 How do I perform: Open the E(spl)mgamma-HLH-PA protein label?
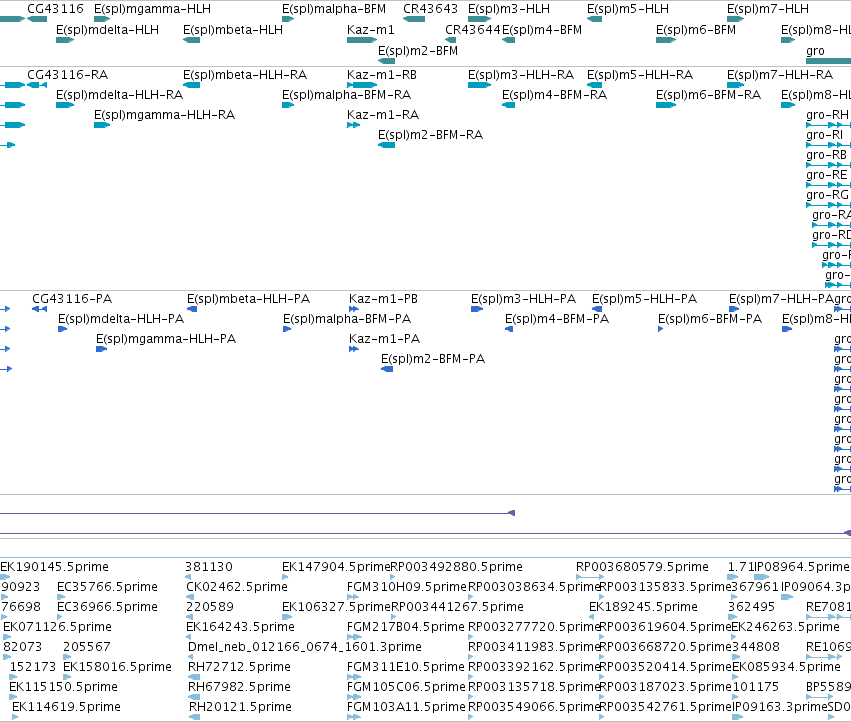[166, 339]
